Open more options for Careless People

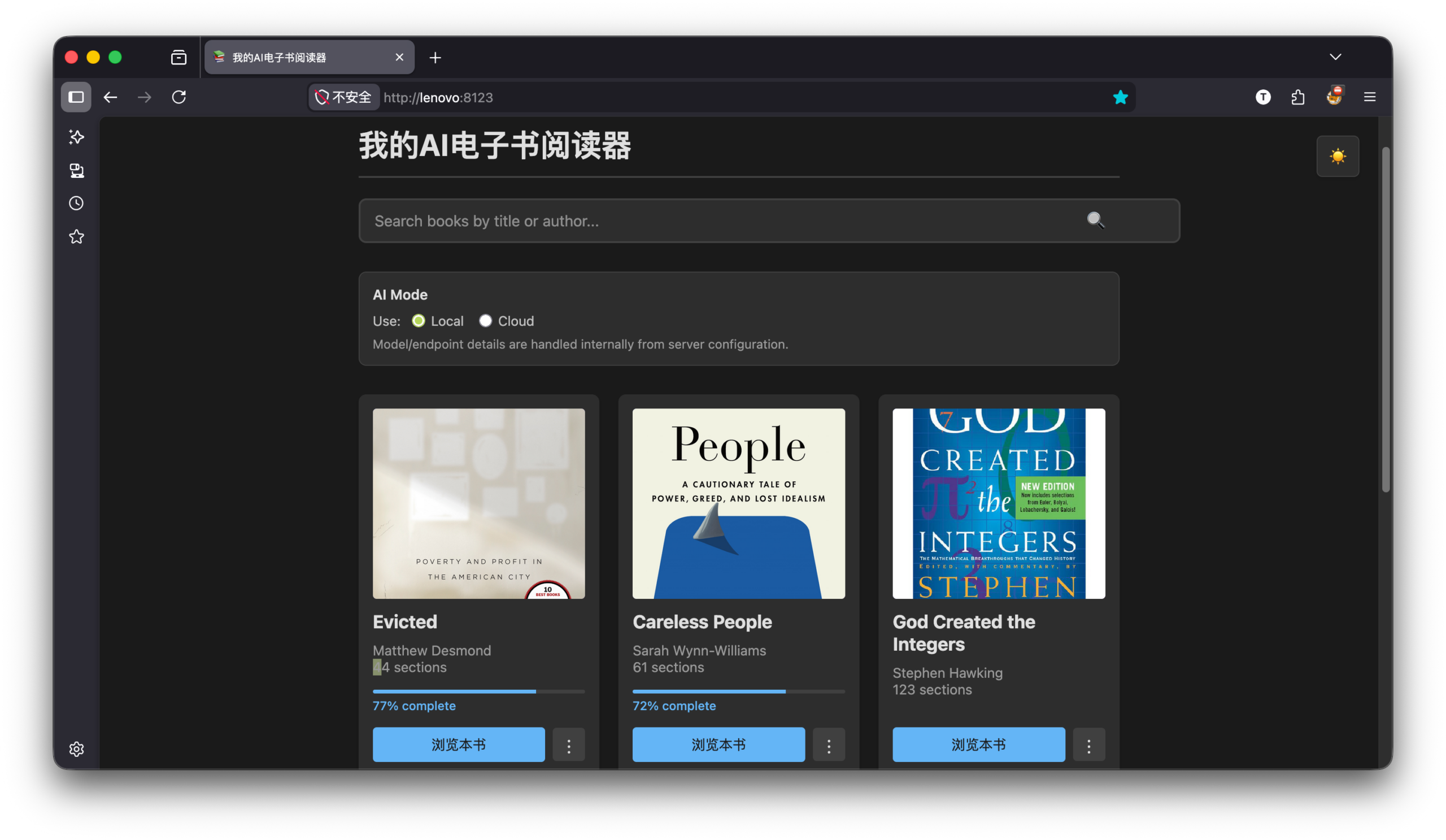[x=829, y=745]
